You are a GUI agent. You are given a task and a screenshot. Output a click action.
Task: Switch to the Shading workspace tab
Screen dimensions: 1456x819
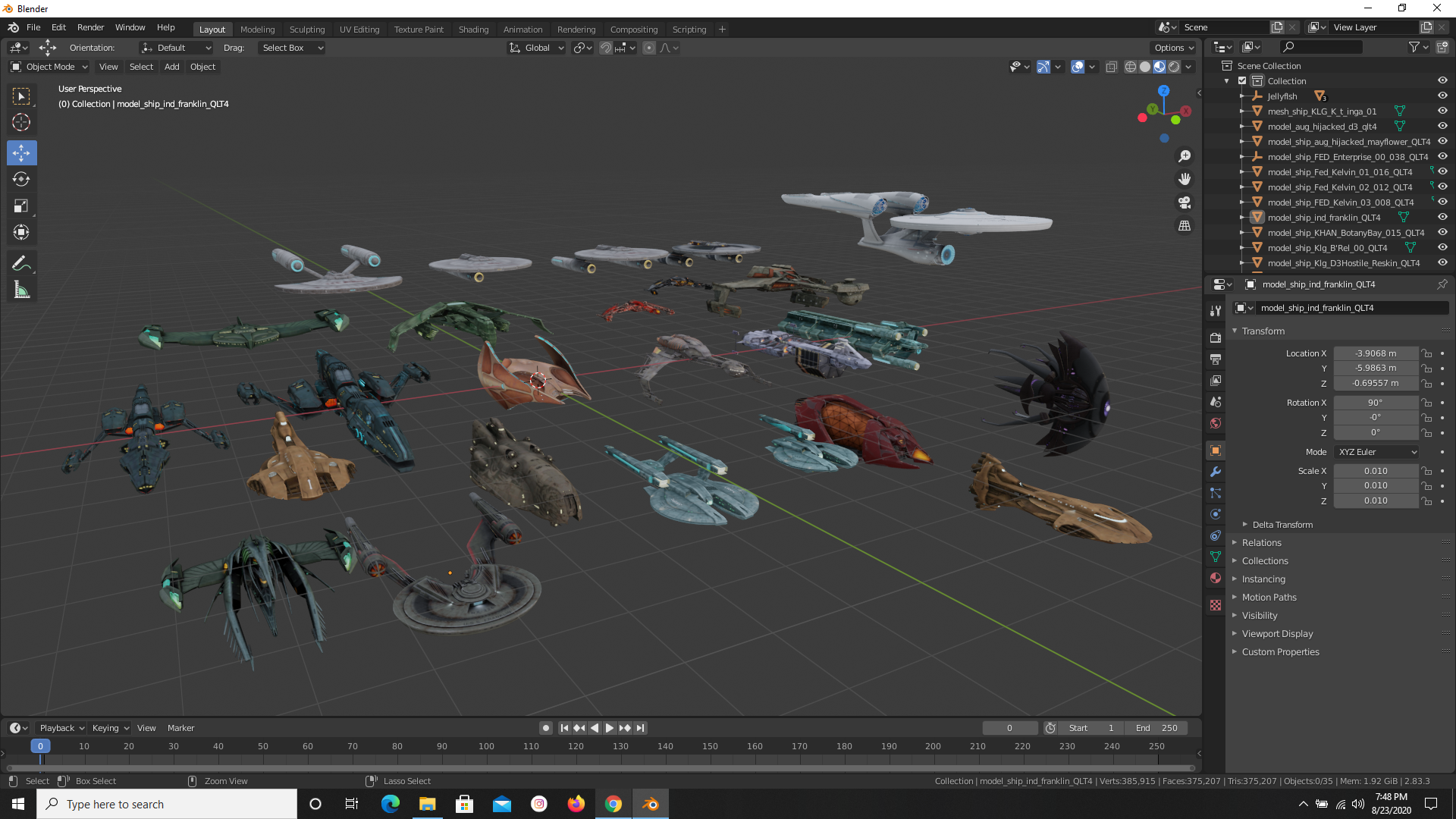(x=473, y=30)
